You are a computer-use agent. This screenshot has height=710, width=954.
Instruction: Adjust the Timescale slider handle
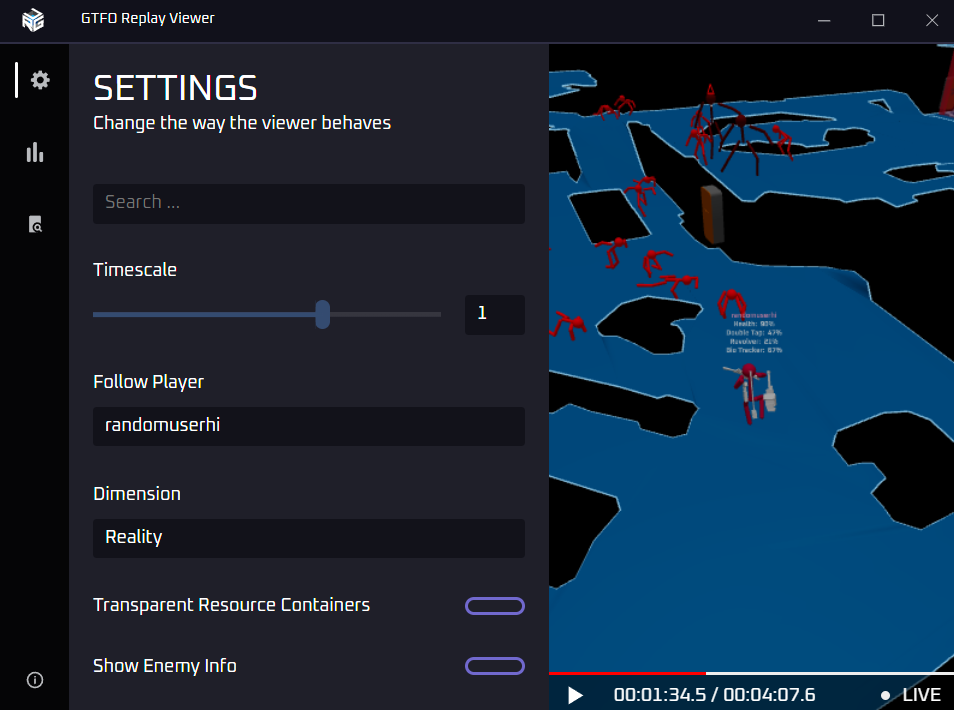(x=322, y=315)
